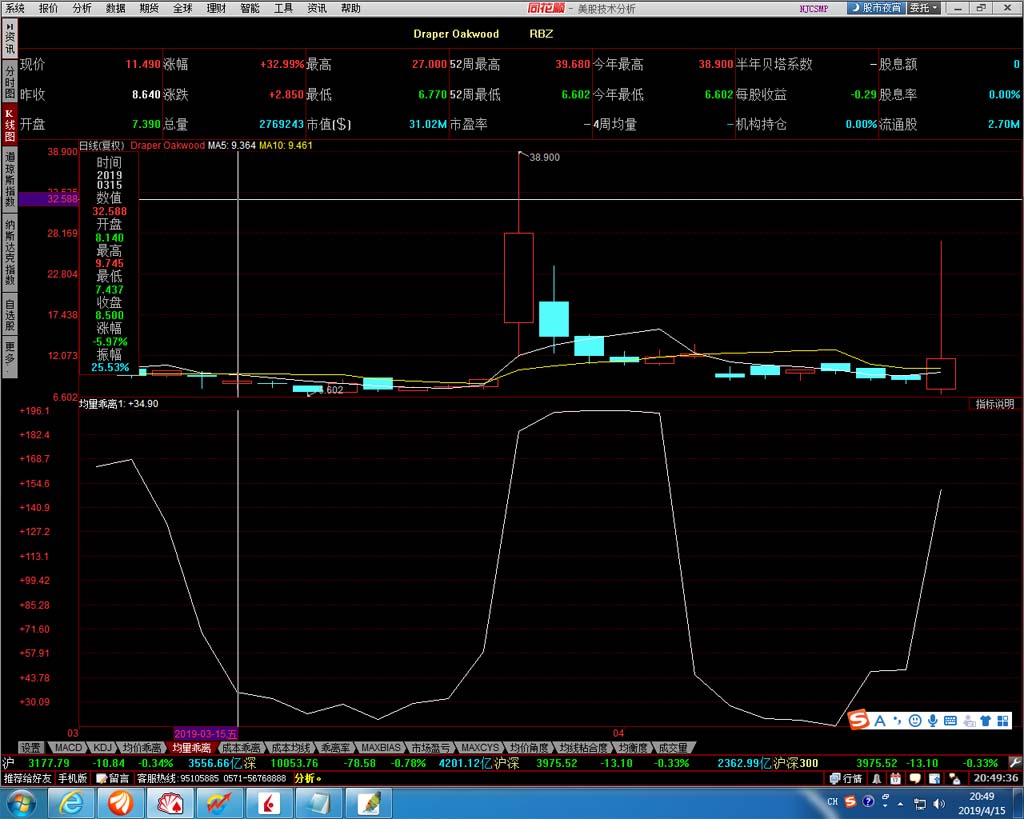1024x819 pixels.
Task: Switch to the 市场盈亏 indicator tab
Action: [x=430, y=747]
